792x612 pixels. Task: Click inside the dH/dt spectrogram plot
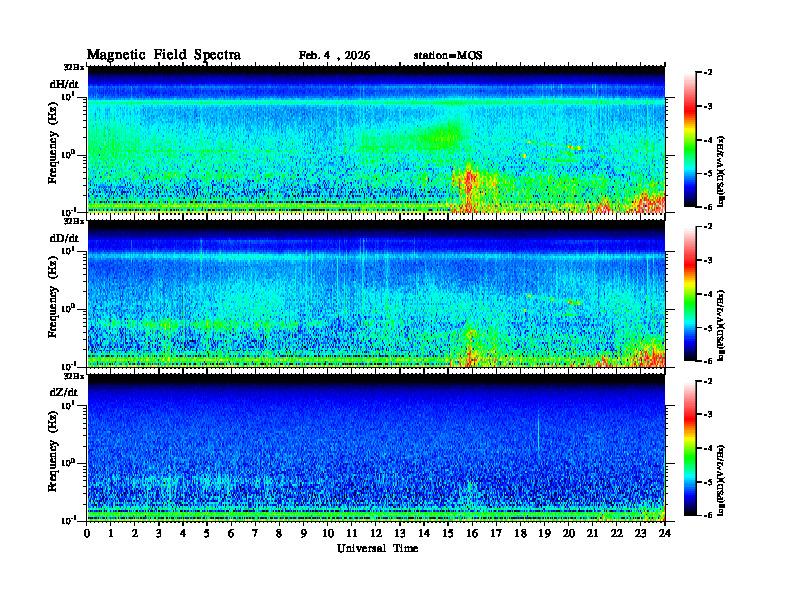click(376, 139)
